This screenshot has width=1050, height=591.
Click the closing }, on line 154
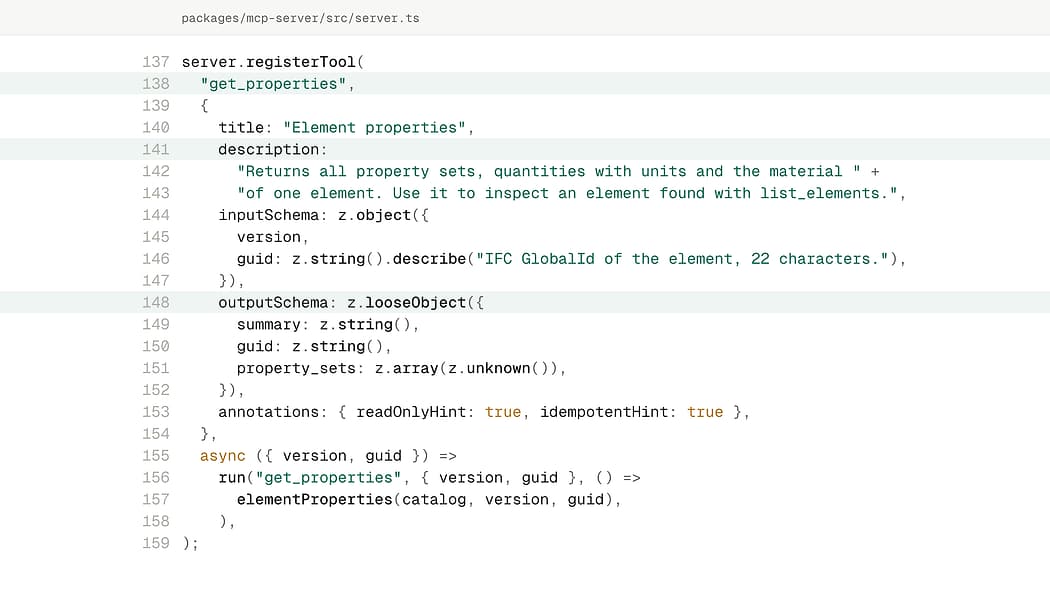pyautogui.click(x=208, y=434)
